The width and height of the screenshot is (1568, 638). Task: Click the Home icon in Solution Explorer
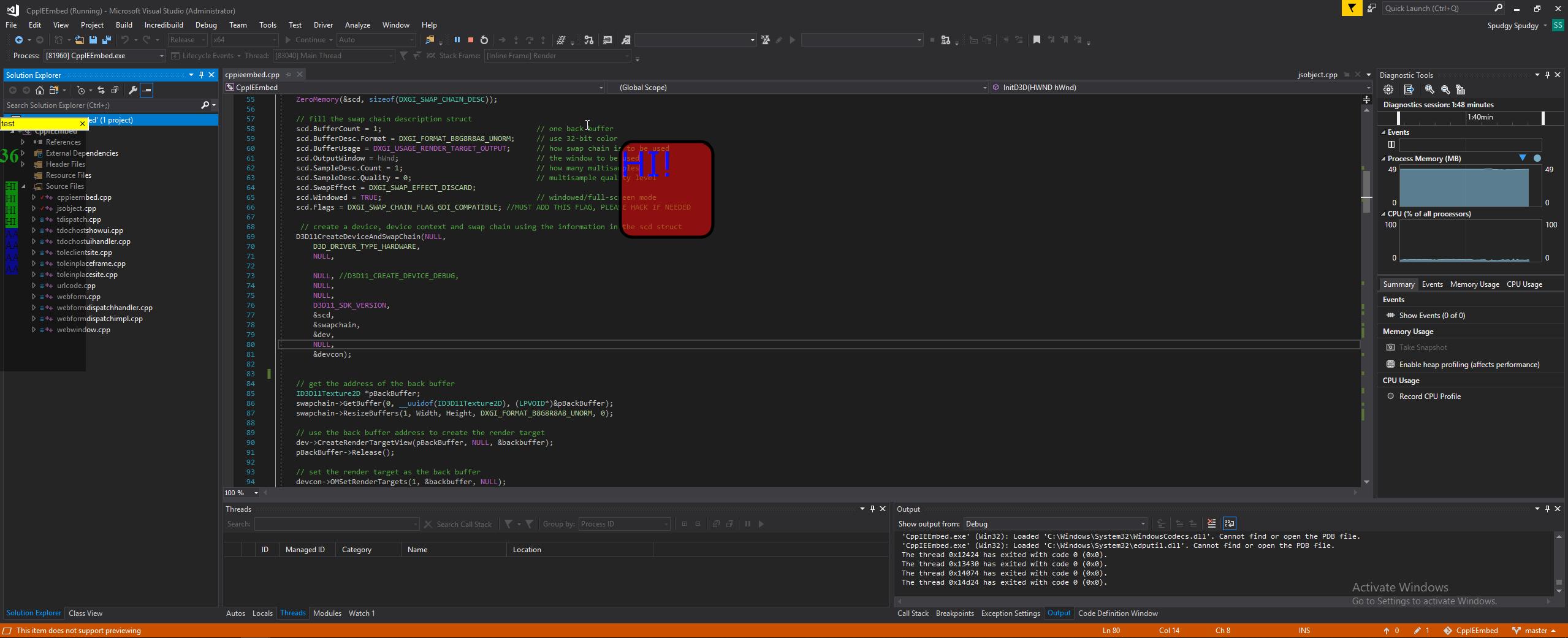click(x=40, y=90)
